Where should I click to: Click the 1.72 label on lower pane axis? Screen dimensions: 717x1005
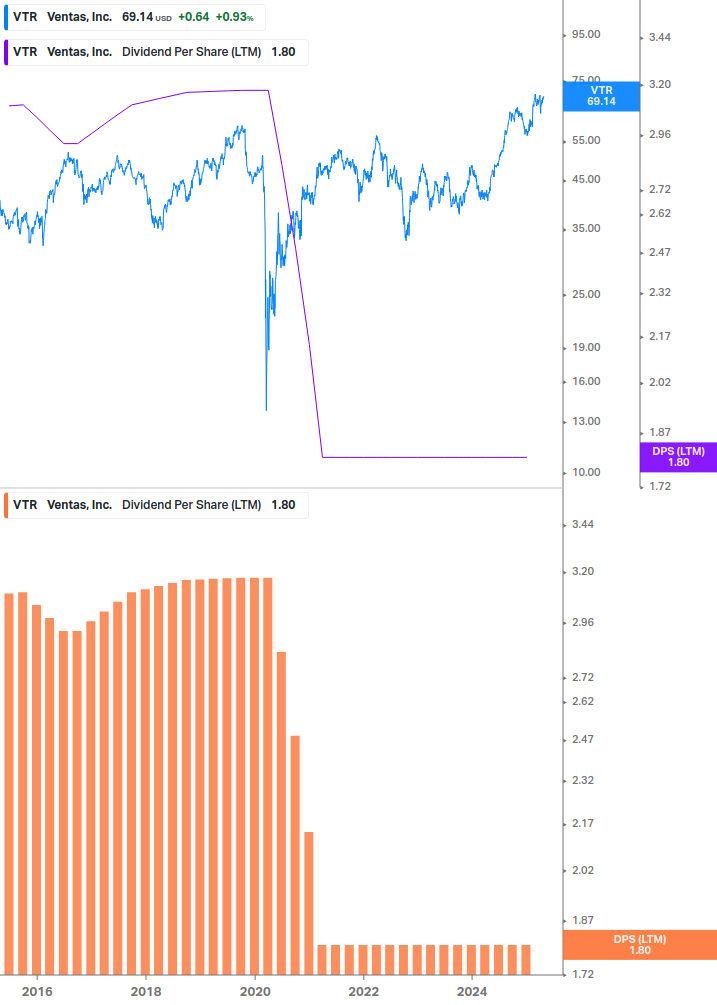pos(583,974)
